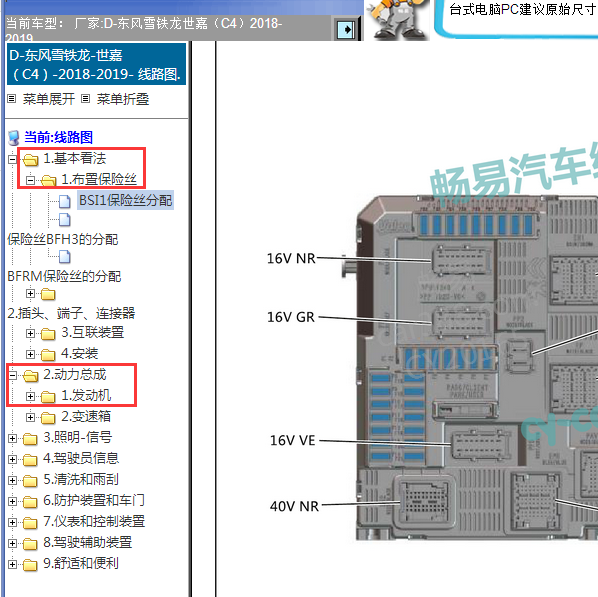This screenshot has width=598, height=597.
Task: Click the 1.基本看法 folder icon
Action: [31, 160]
